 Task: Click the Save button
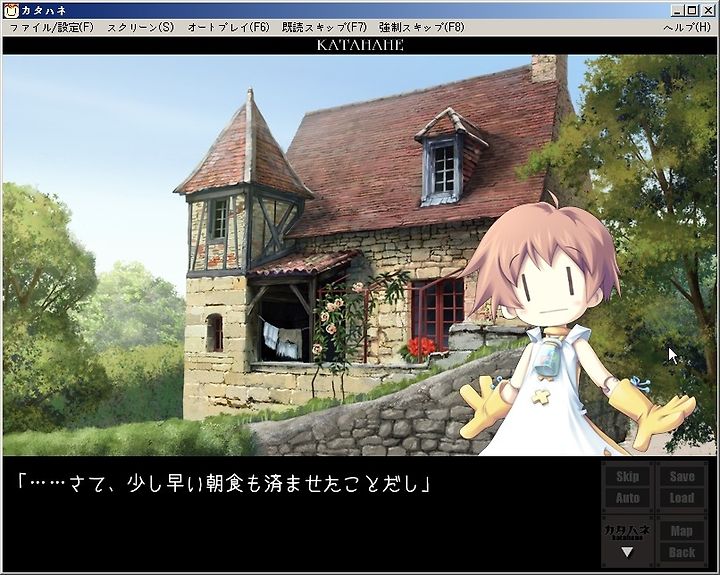tap(682, 477)
